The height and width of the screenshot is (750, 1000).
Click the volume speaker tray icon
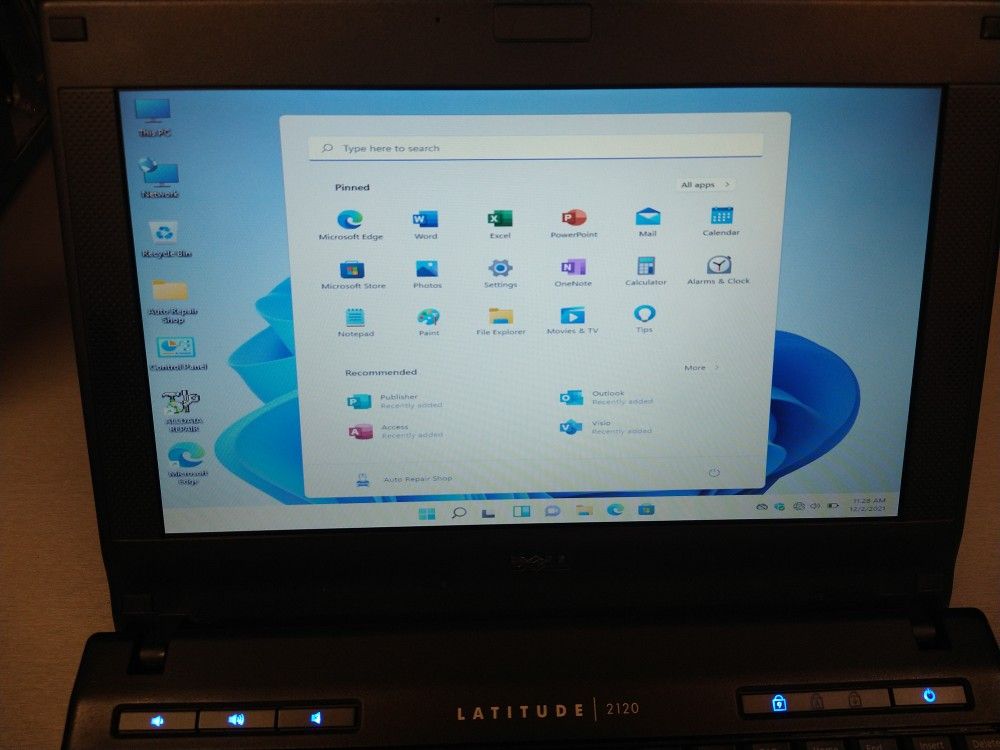(x=815, y=506)
